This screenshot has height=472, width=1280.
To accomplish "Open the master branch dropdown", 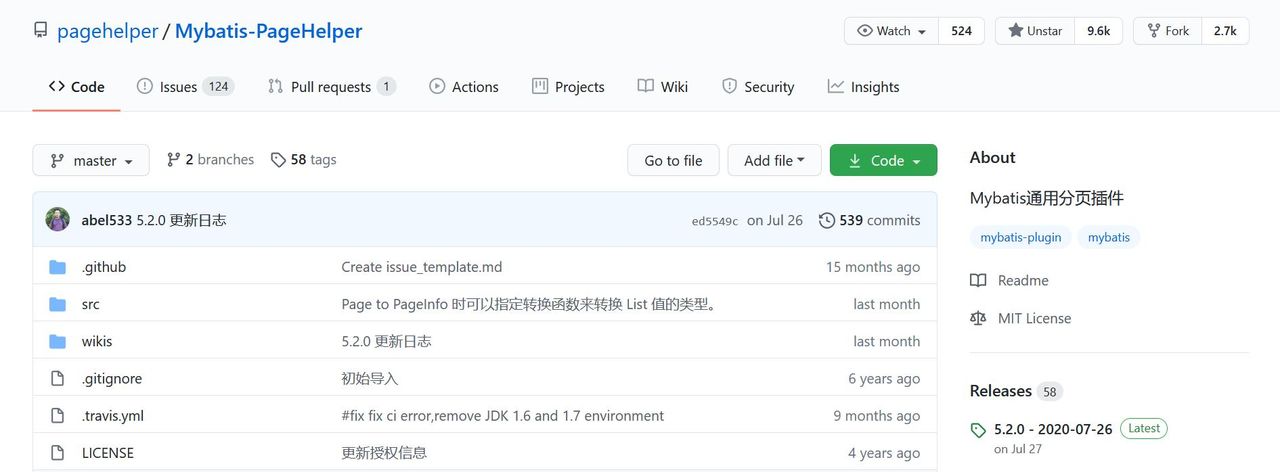I will click(x=91, y=160).
